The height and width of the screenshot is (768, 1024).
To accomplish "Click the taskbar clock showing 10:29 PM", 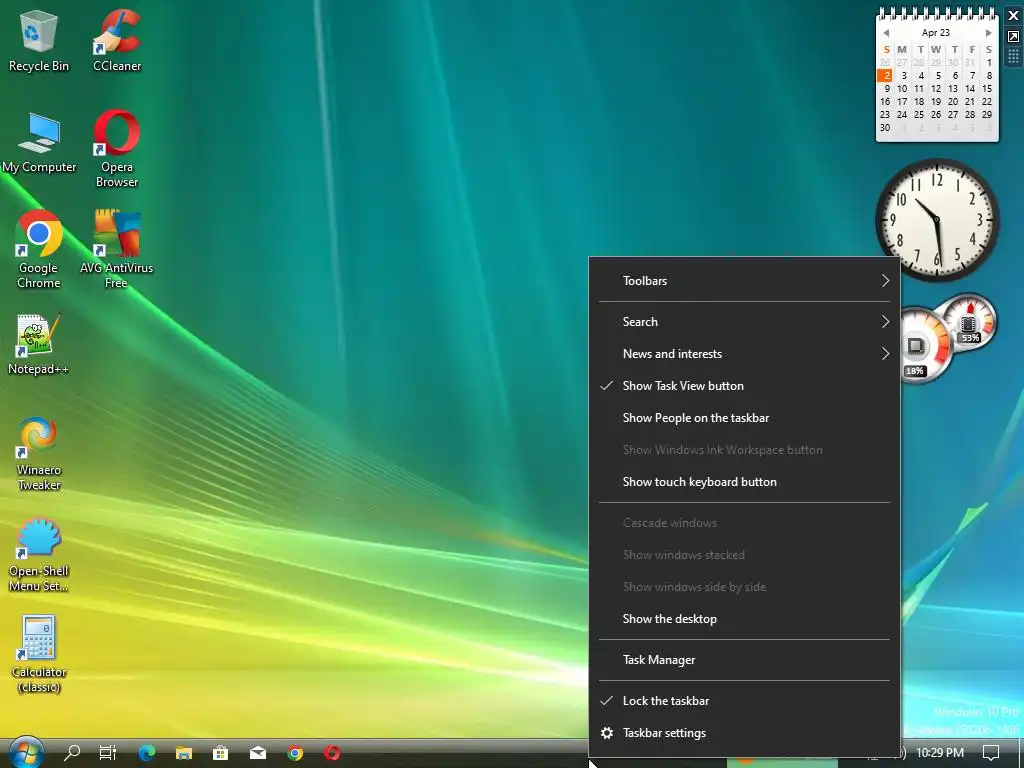I will pos(940,753).
